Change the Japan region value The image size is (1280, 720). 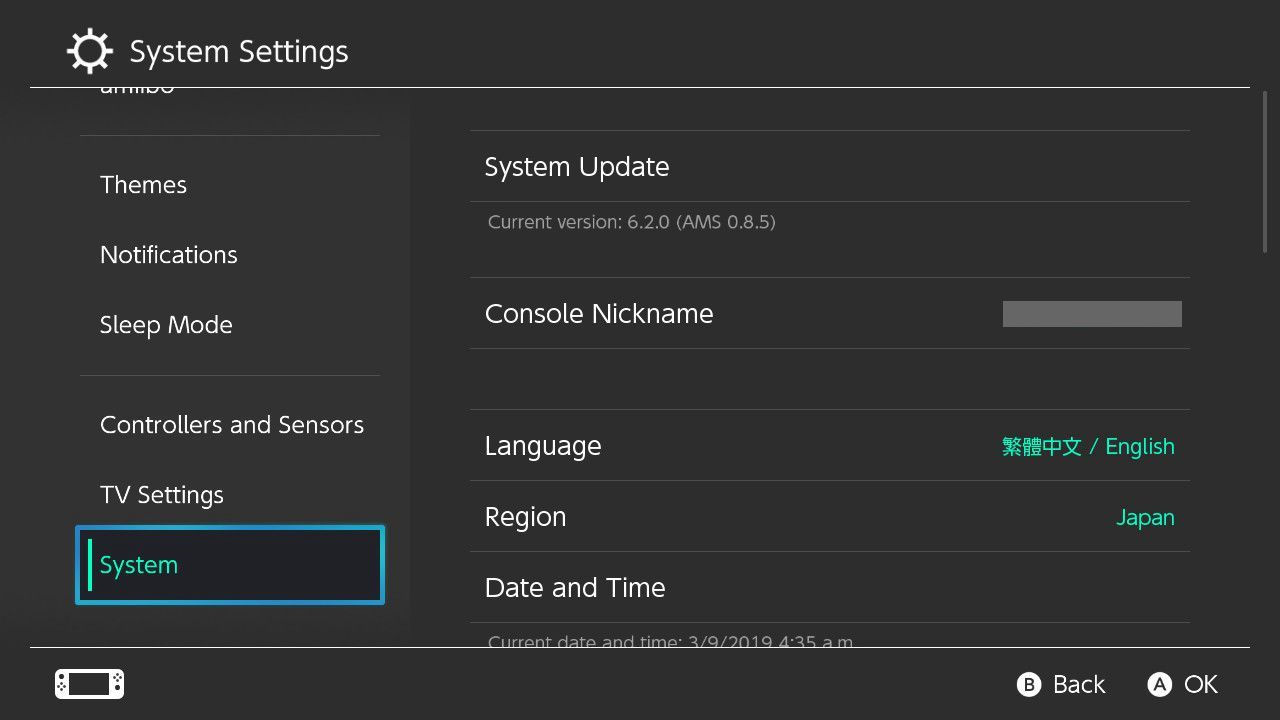[x=1145, y=518]
